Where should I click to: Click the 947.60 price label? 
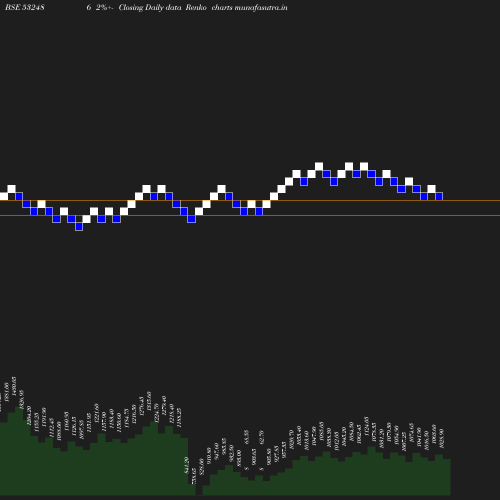coord(217,452)
